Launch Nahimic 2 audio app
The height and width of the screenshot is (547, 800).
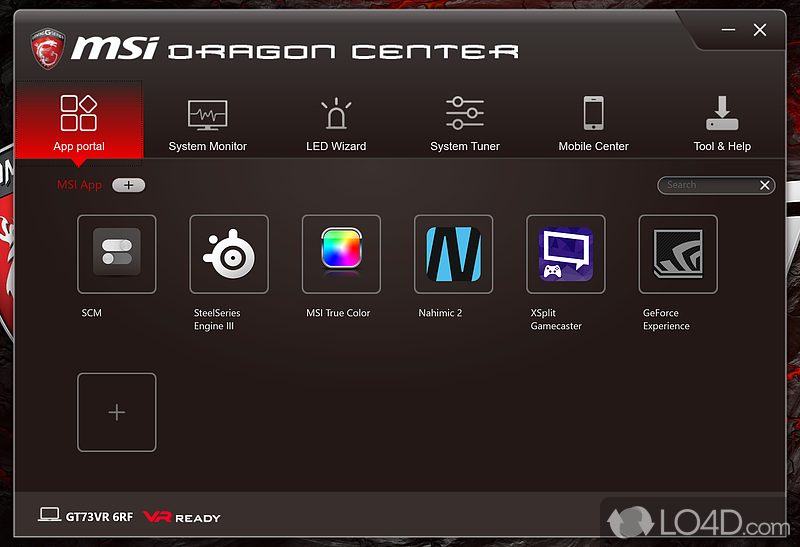coord(454,254)
